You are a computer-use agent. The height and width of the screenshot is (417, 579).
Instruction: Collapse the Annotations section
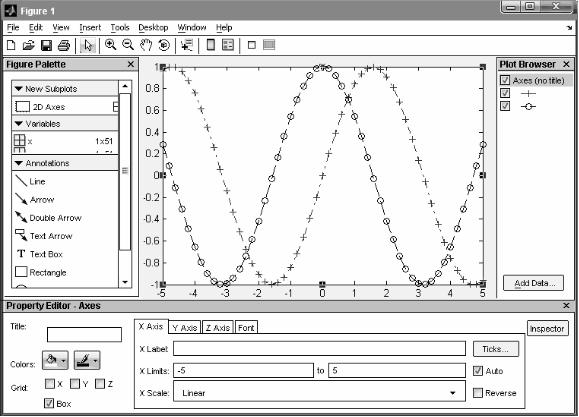click(x=19, y=163)
